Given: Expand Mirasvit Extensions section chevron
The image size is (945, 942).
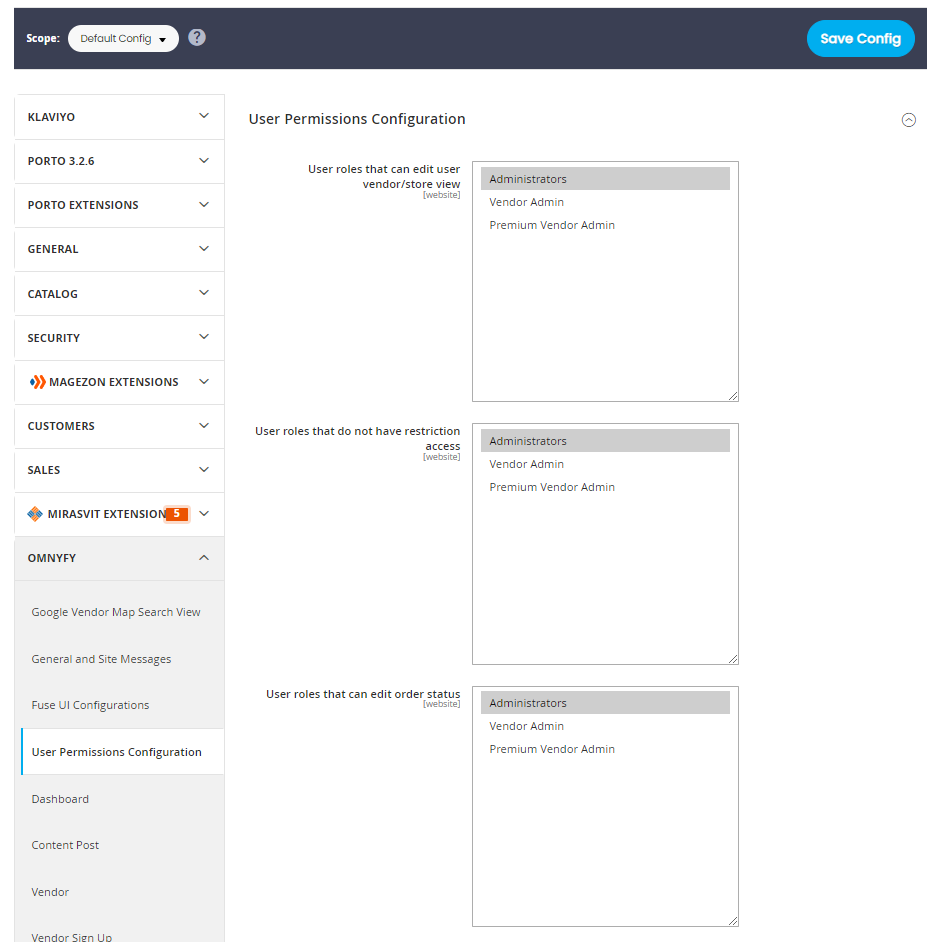Looking at the screenshot, I should click(x=204, y=513).
